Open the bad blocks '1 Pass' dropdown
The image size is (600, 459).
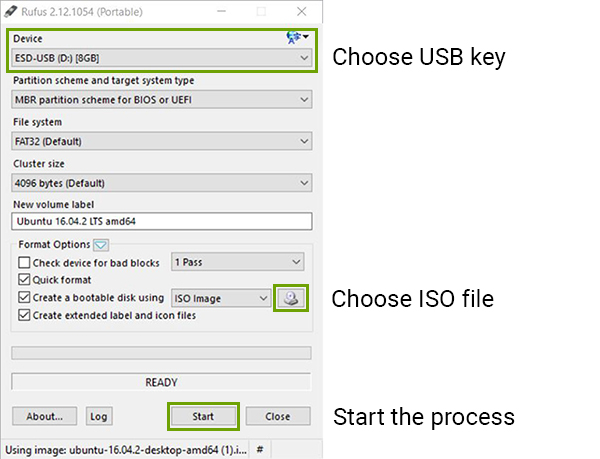tap(237, 262)
